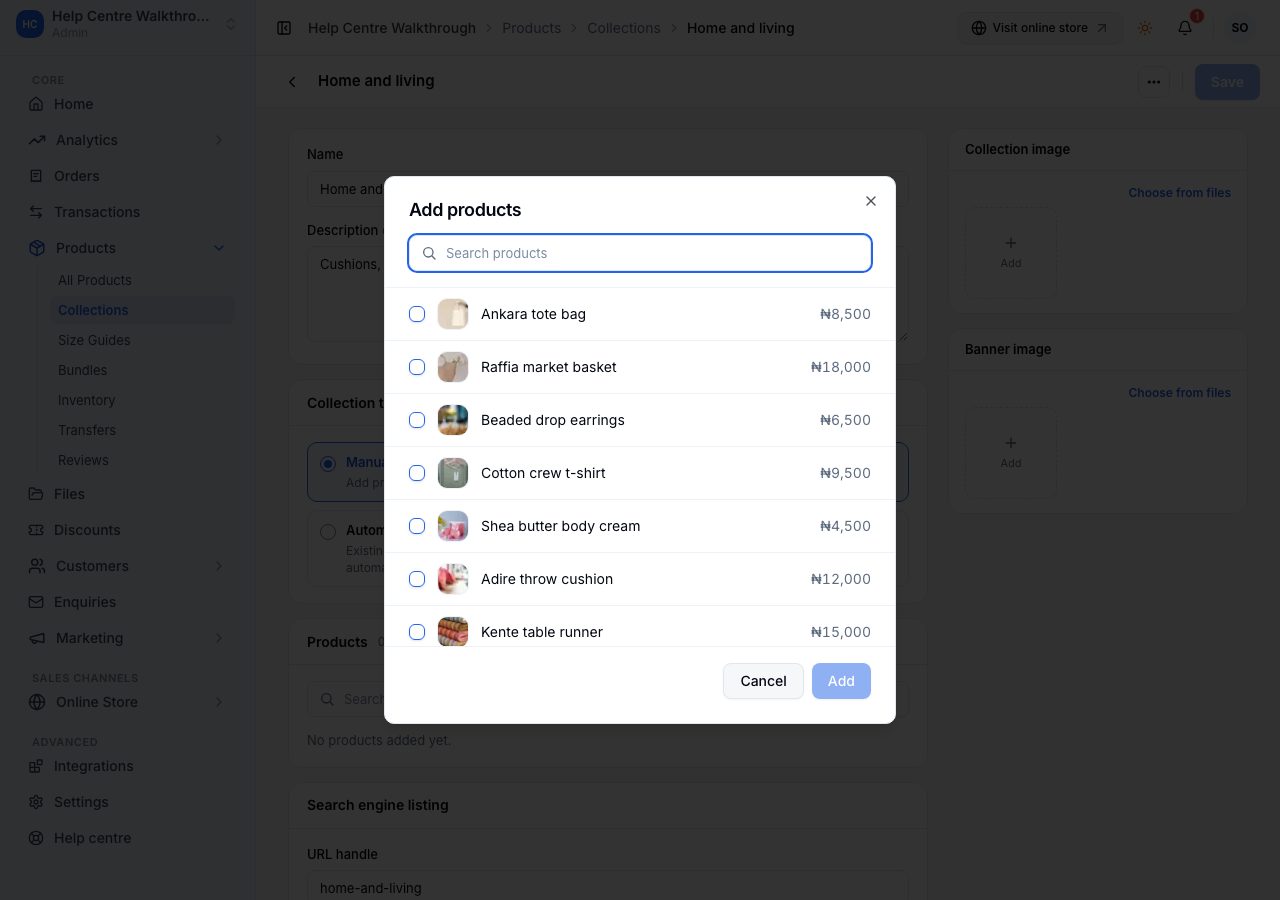Image resolution: width=1280 pixels, height=900 pixels.
Task: Click Choose from files under Collection image
Action: 1180,193
